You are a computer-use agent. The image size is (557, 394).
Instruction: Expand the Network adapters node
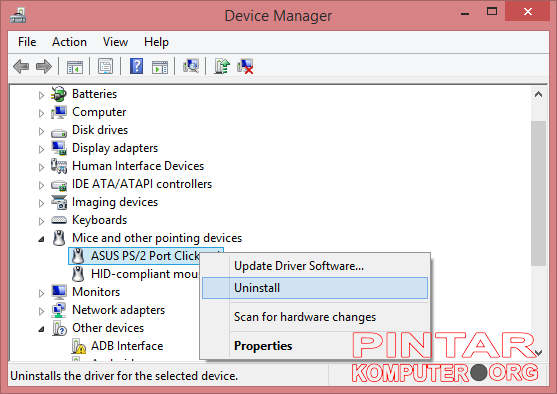pyautogui.click(x=41, y=311)
